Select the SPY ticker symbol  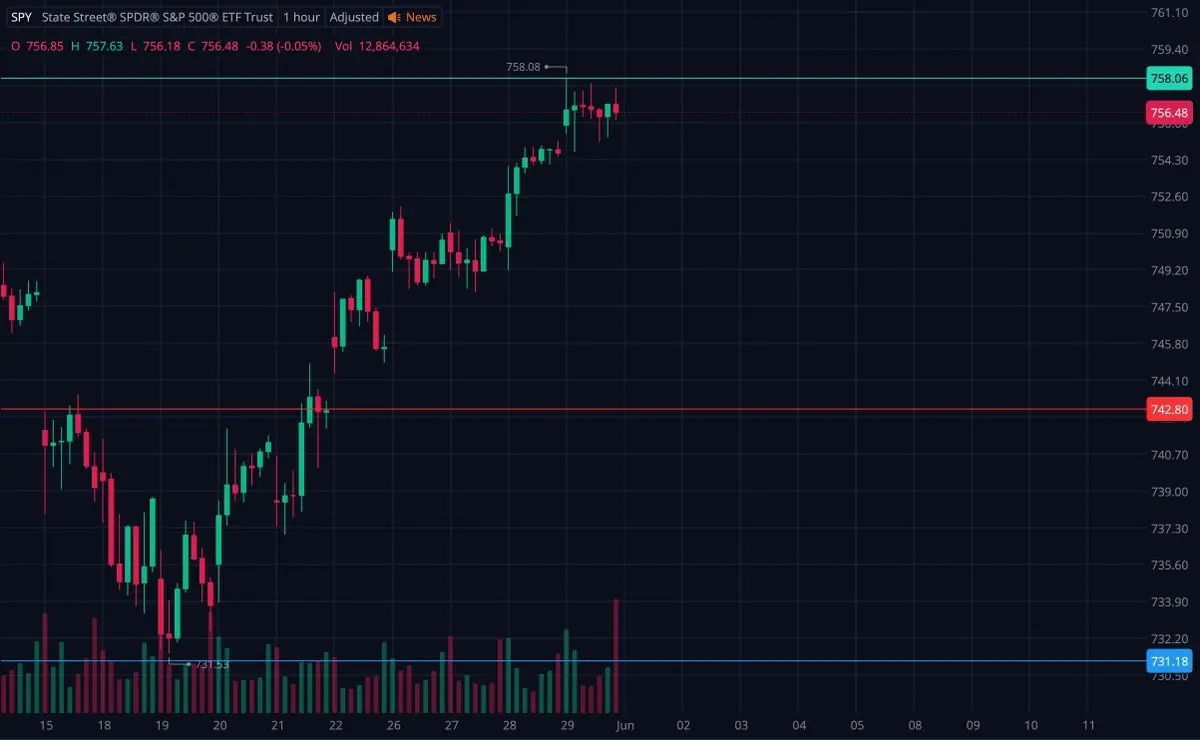(x=21, y=17)
